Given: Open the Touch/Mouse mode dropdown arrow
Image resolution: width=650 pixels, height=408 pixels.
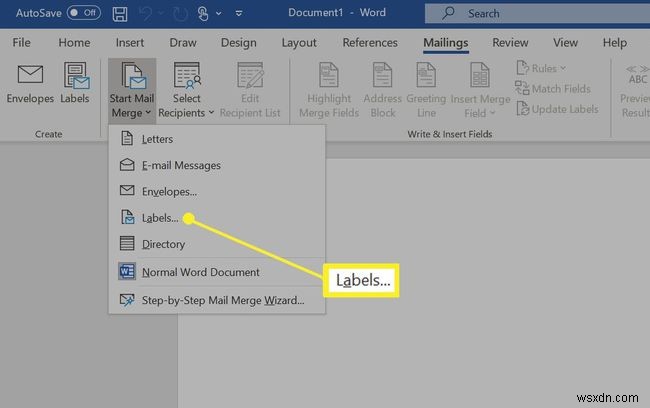Looking at the screenshot, I should point(218,14).
